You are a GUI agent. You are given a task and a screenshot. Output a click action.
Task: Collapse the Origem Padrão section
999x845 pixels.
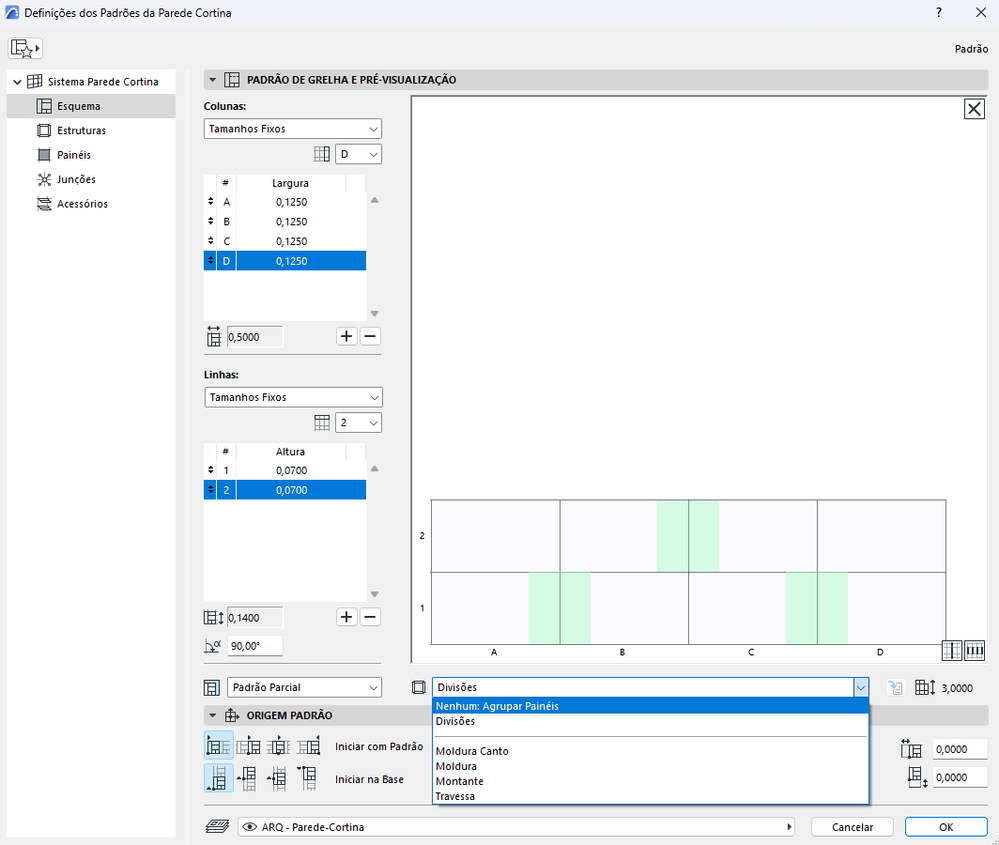pyautogui.click(x=213, y=715)
